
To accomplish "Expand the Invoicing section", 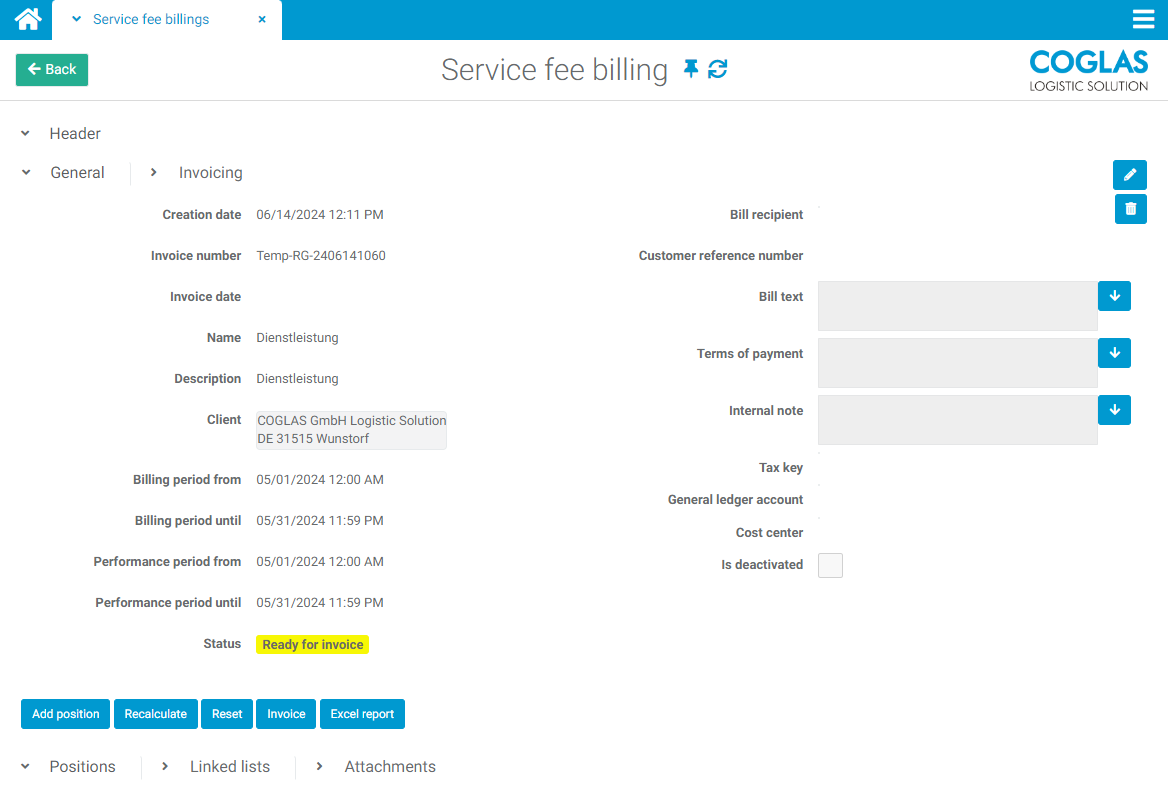I will pos(154,173).
